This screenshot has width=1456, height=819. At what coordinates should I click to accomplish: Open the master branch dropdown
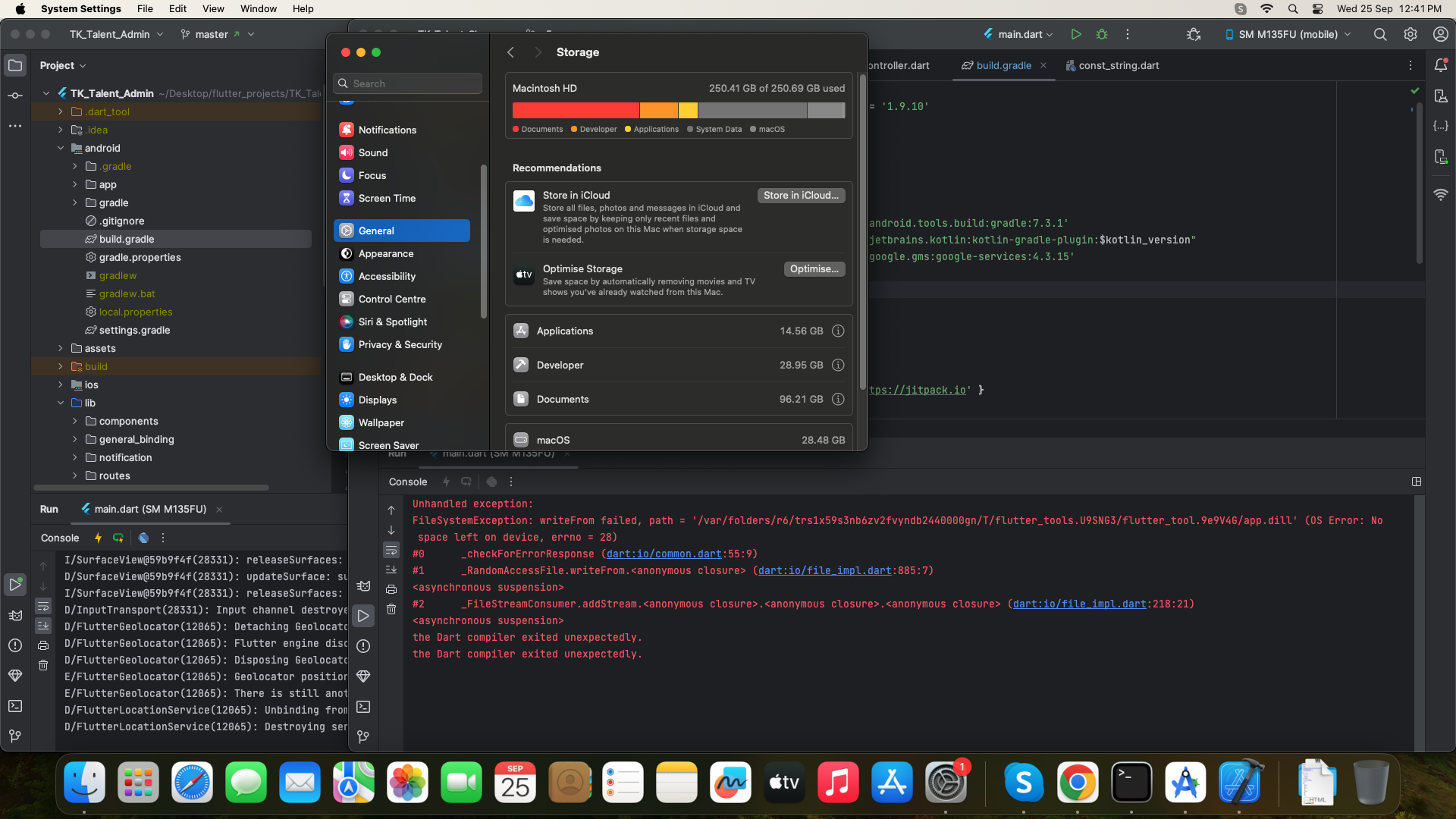click(x=217, y=34)
